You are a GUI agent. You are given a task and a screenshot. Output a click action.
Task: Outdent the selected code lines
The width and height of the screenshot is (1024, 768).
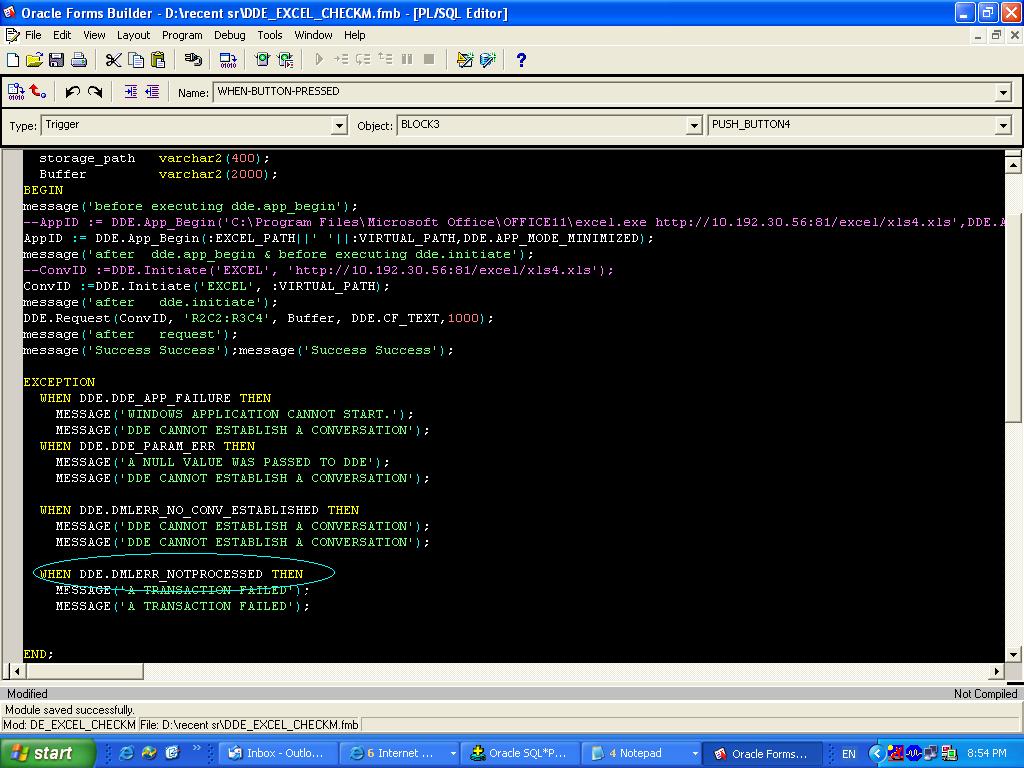click(x=152, y=92)
